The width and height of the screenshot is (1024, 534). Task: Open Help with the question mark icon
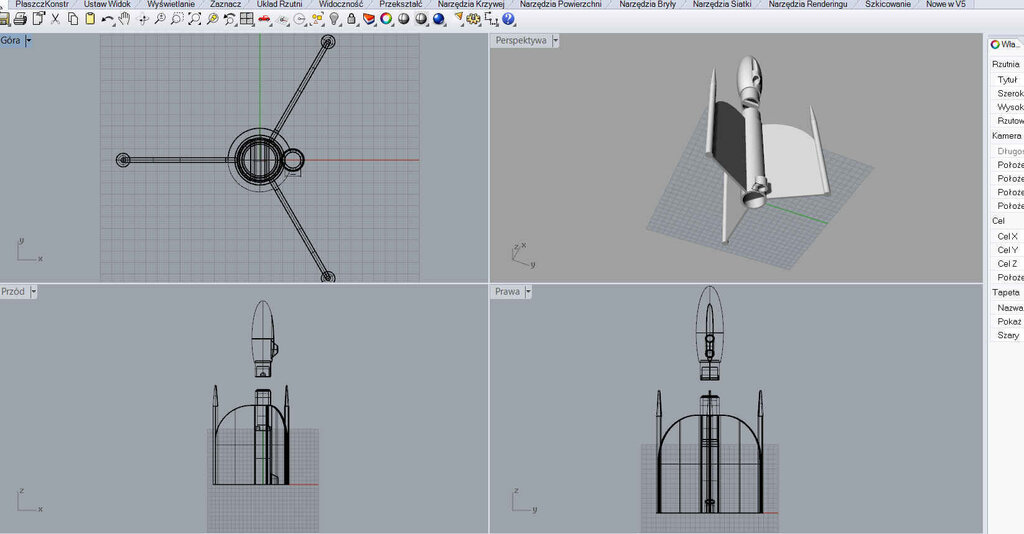click(508, 19)
